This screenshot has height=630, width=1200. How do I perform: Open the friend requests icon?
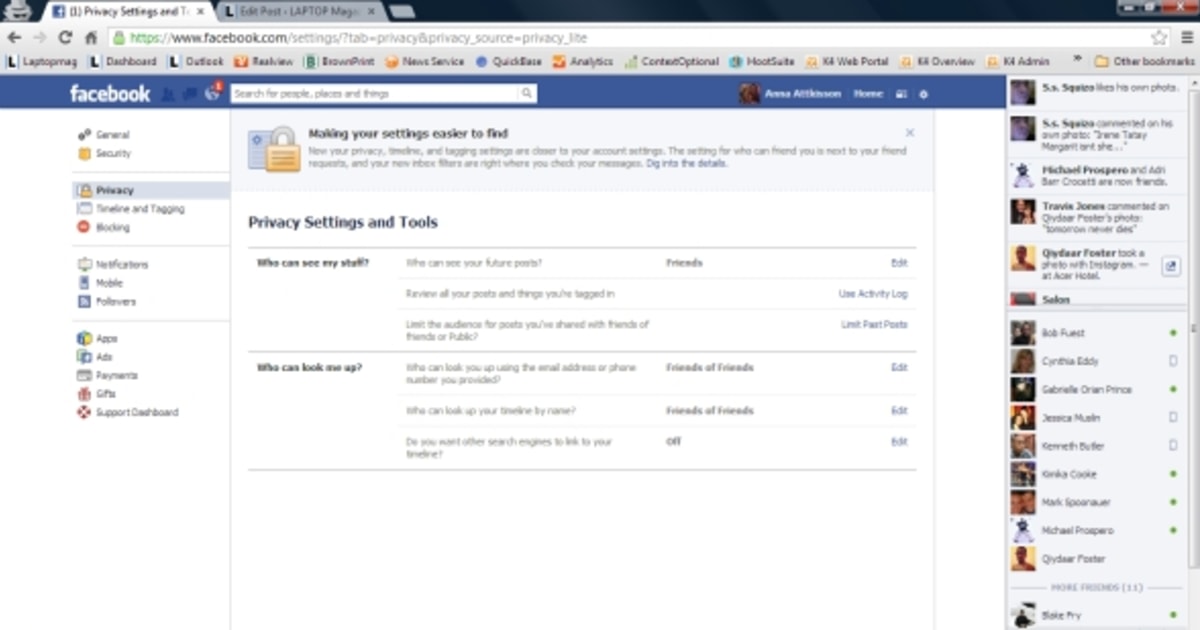(x=168, y=92)
